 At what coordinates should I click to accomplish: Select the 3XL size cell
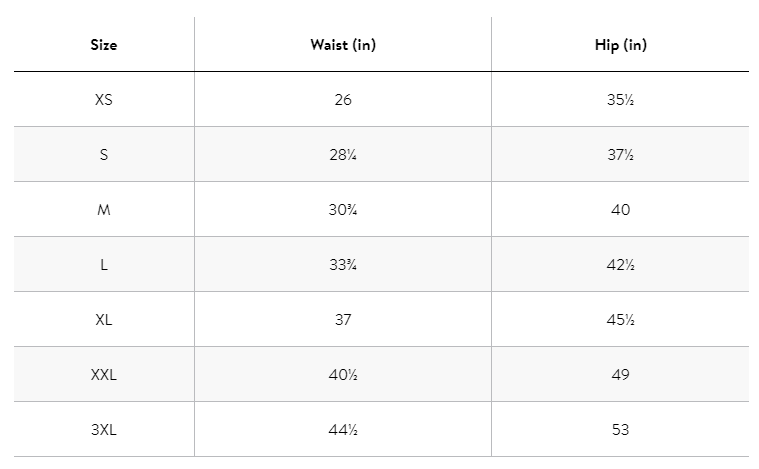point(103,430)
